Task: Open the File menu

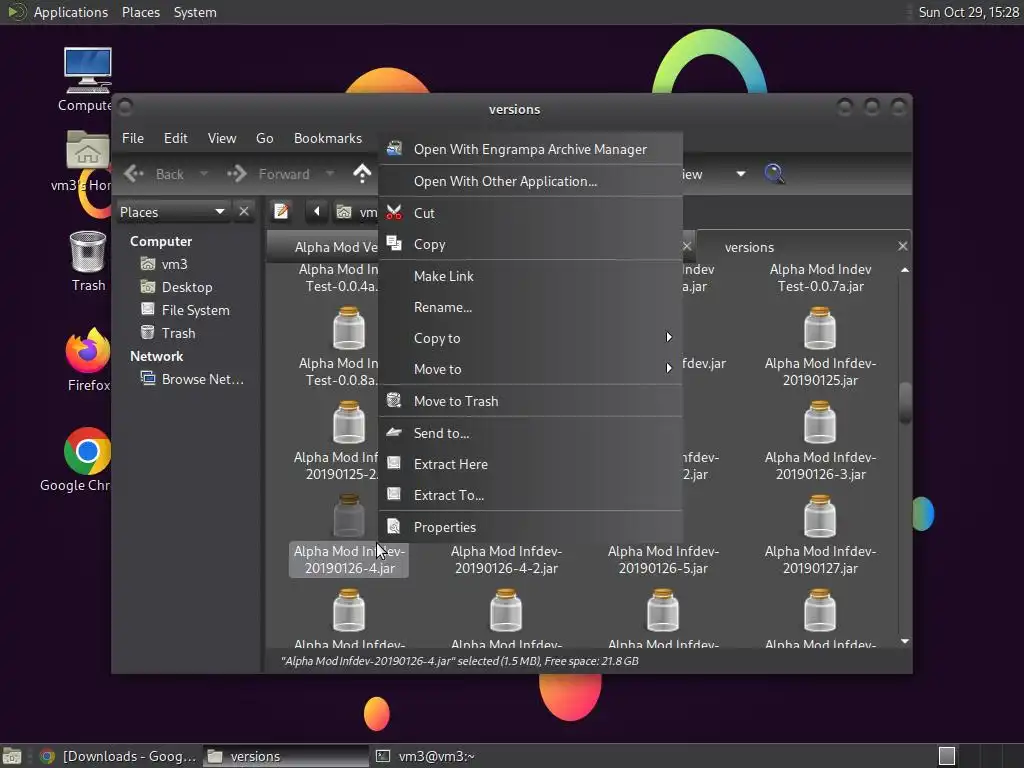Action: click(133, 138)
